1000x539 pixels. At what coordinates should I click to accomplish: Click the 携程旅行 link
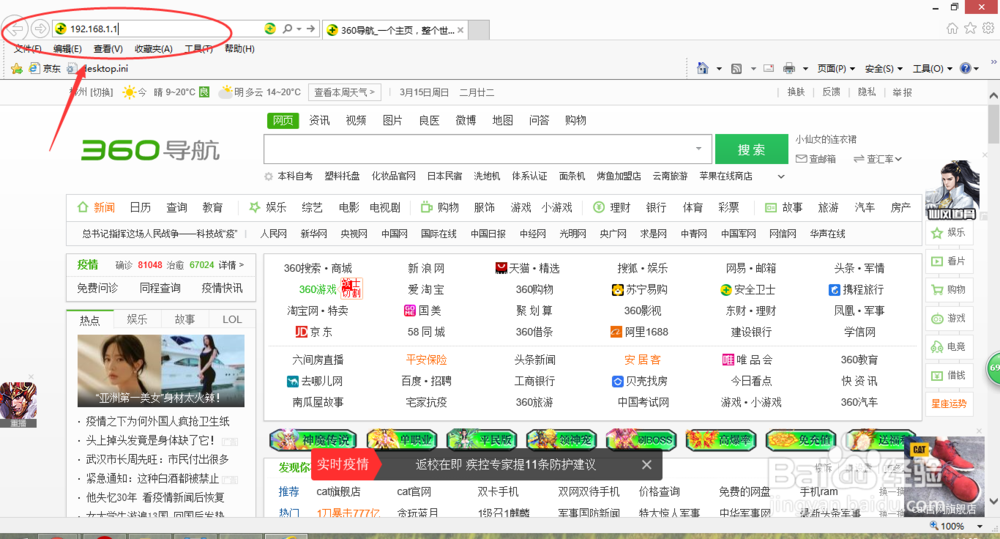point(857,290)
